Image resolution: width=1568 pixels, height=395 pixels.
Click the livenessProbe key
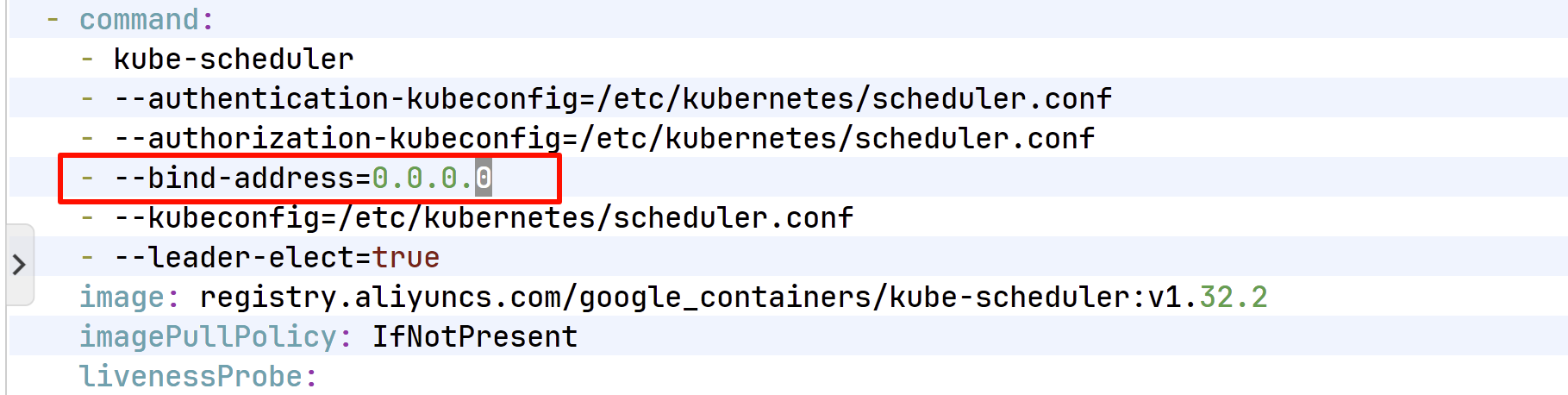(191, 377)
